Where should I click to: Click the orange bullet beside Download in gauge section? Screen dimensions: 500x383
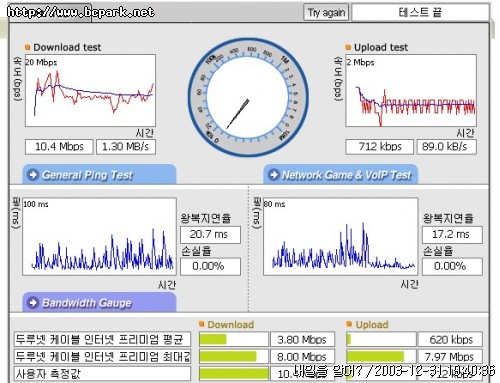tap(201, 324)
